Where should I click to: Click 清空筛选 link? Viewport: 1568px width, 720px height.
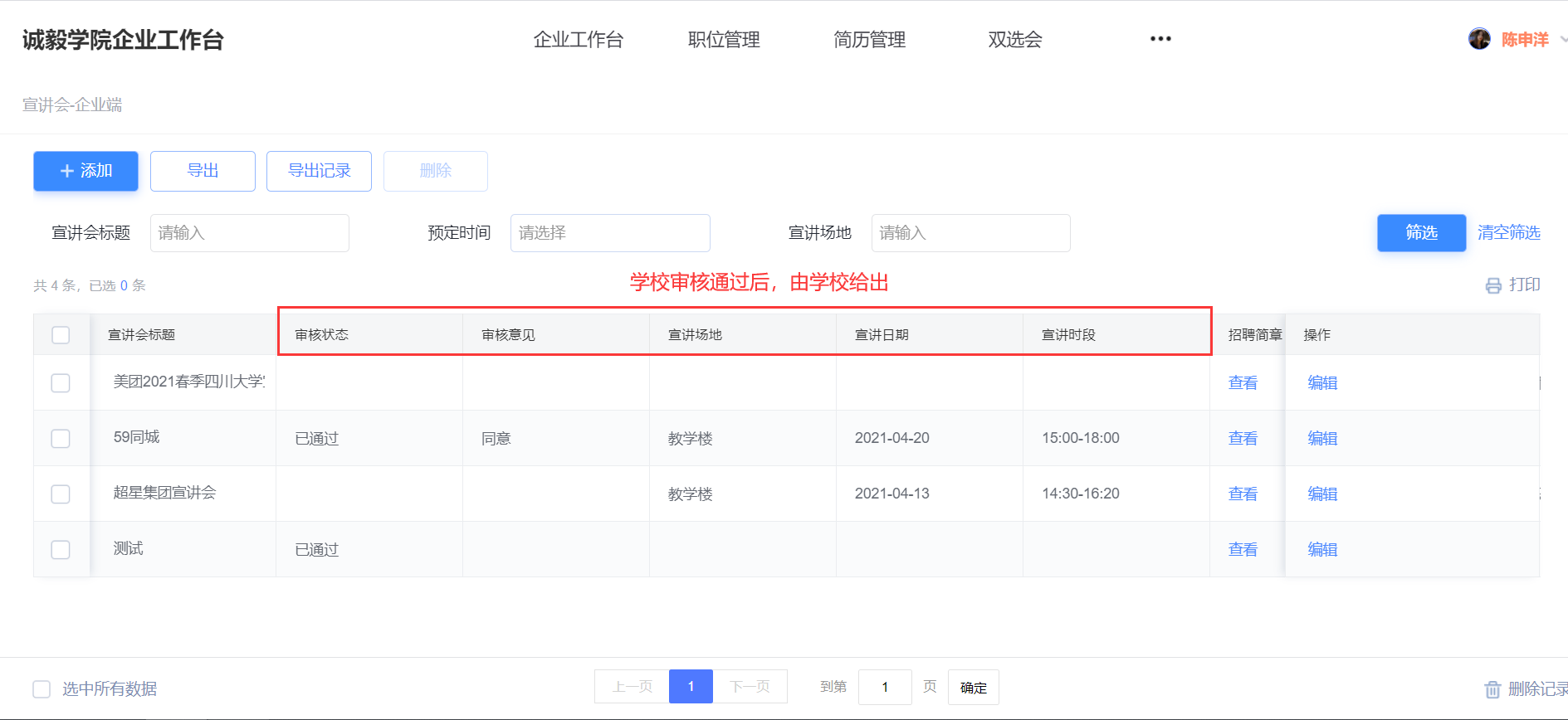pos(1508,233)
